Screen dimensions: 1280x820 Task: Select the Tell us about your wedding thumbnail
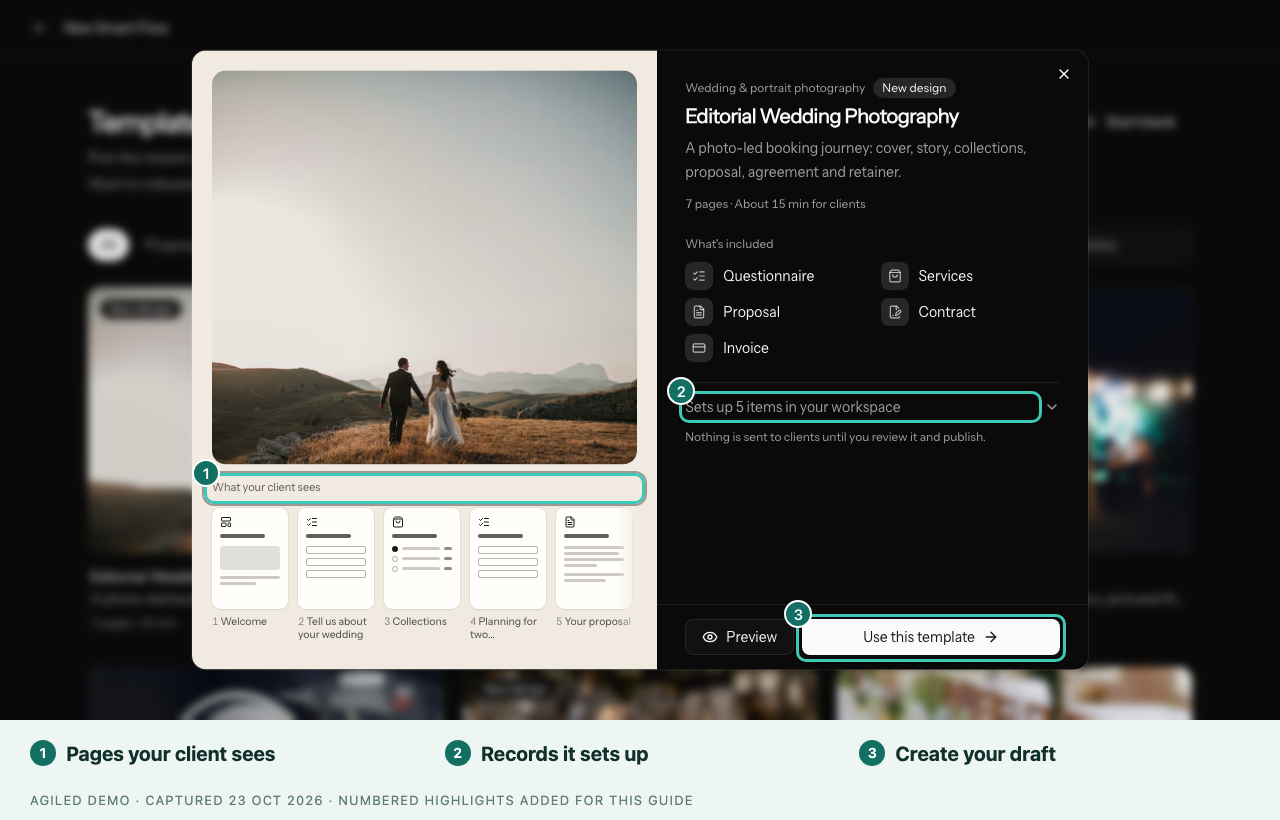coord(336,559)
